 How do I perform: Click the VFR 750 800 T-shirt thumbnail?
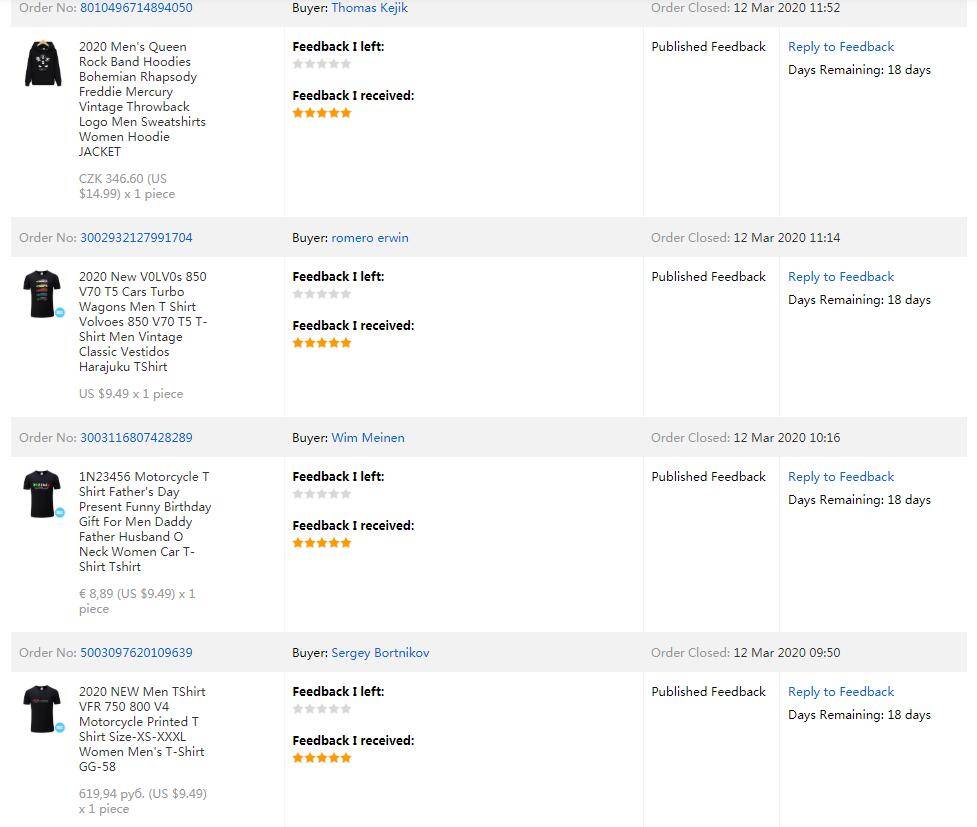(x=42, y=708)
